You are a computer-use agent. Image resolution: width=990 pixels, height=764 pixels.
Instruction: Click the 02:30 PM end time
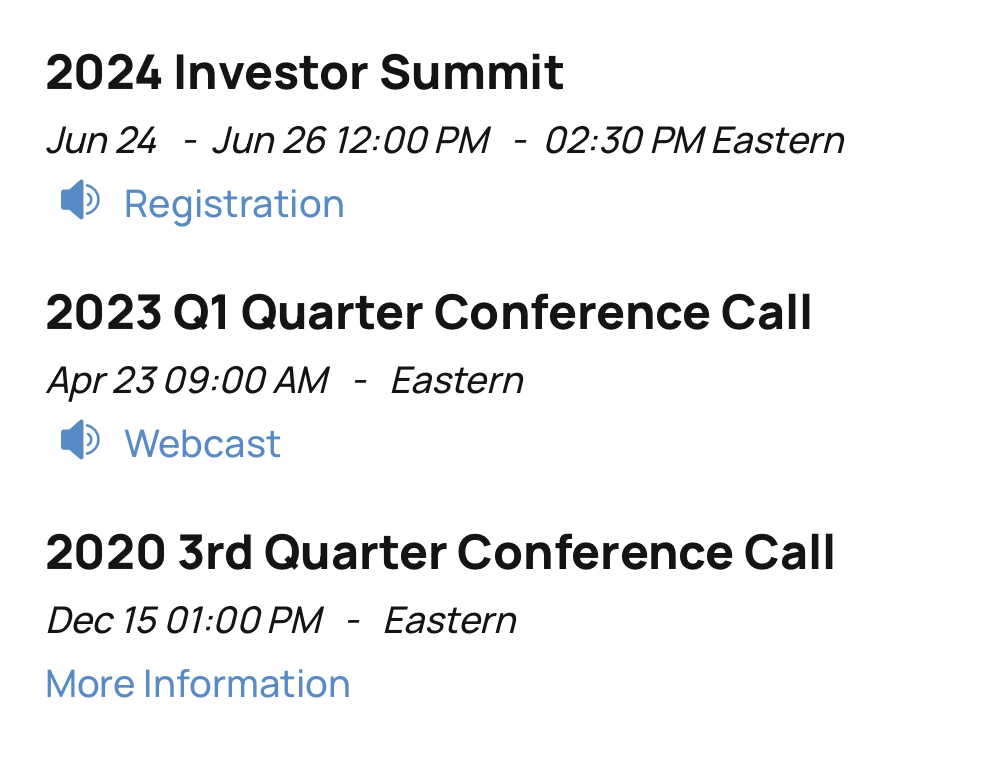[624, 141]
